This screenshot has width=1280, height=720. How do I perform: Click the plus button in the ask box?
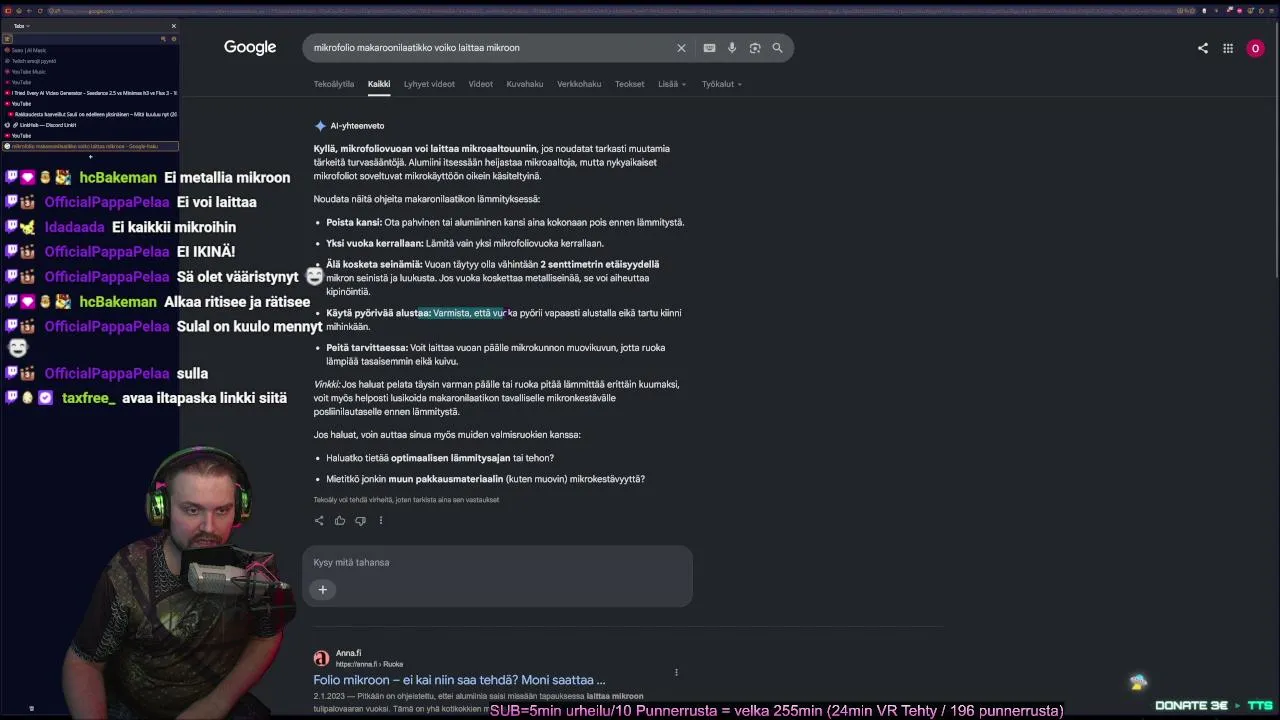(x=323, y=589)
